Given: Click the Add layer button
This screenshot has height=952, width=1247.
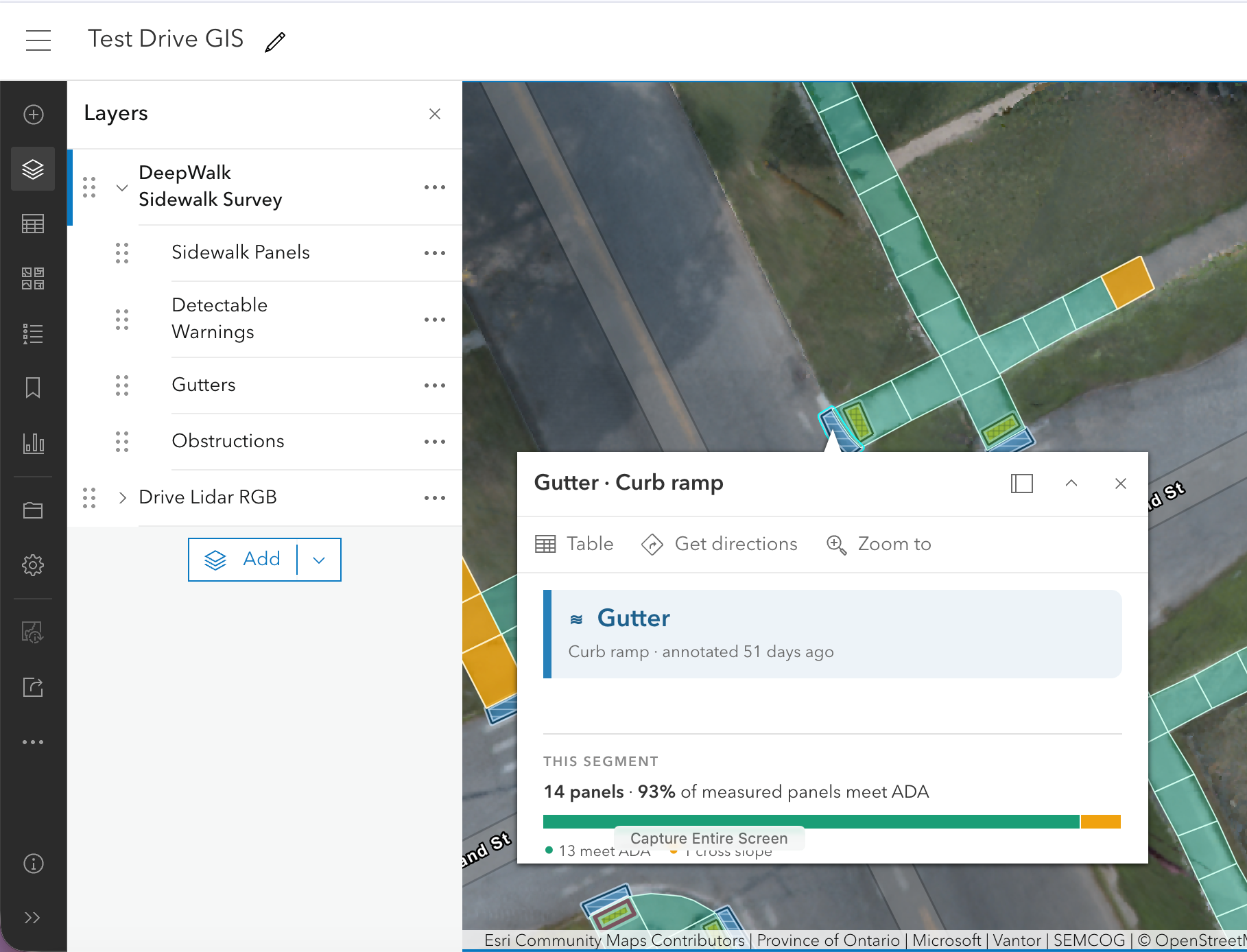Looking at the screenshot, I should [243, 560].
